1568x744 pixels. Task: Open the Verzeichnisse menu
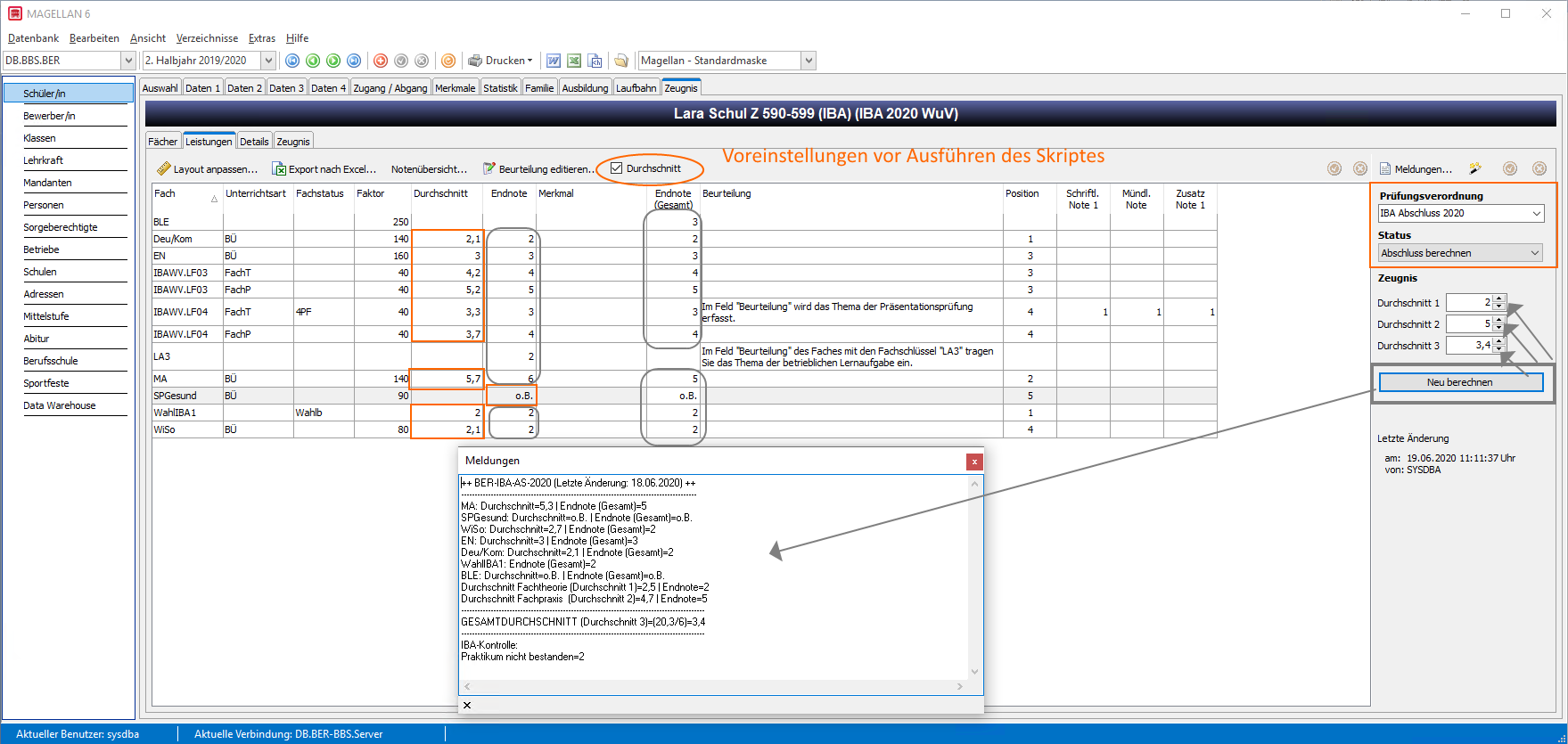tap(207, 38)
